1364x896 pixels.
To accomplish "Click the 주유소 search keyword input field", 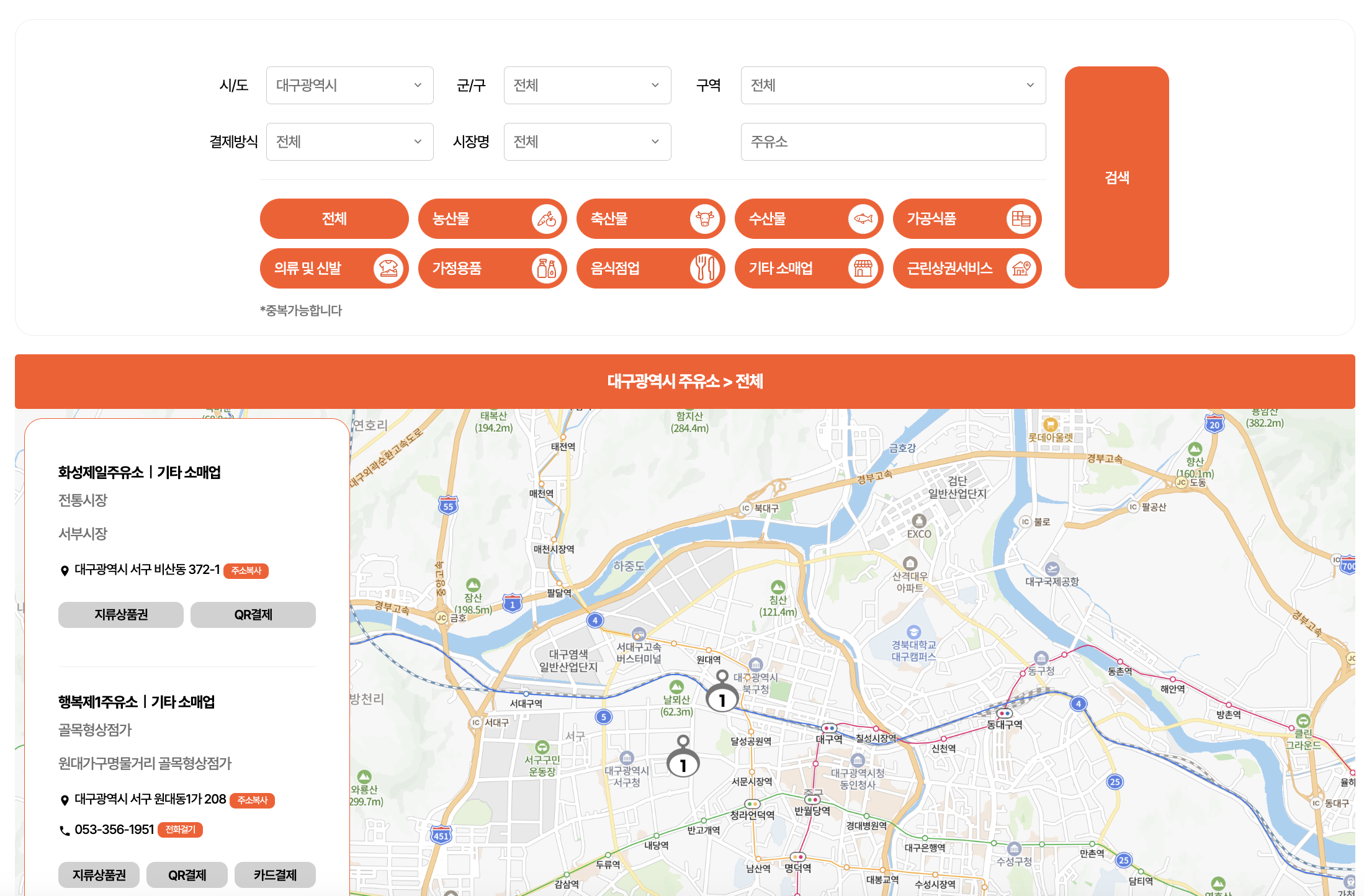I will [892, 142].
